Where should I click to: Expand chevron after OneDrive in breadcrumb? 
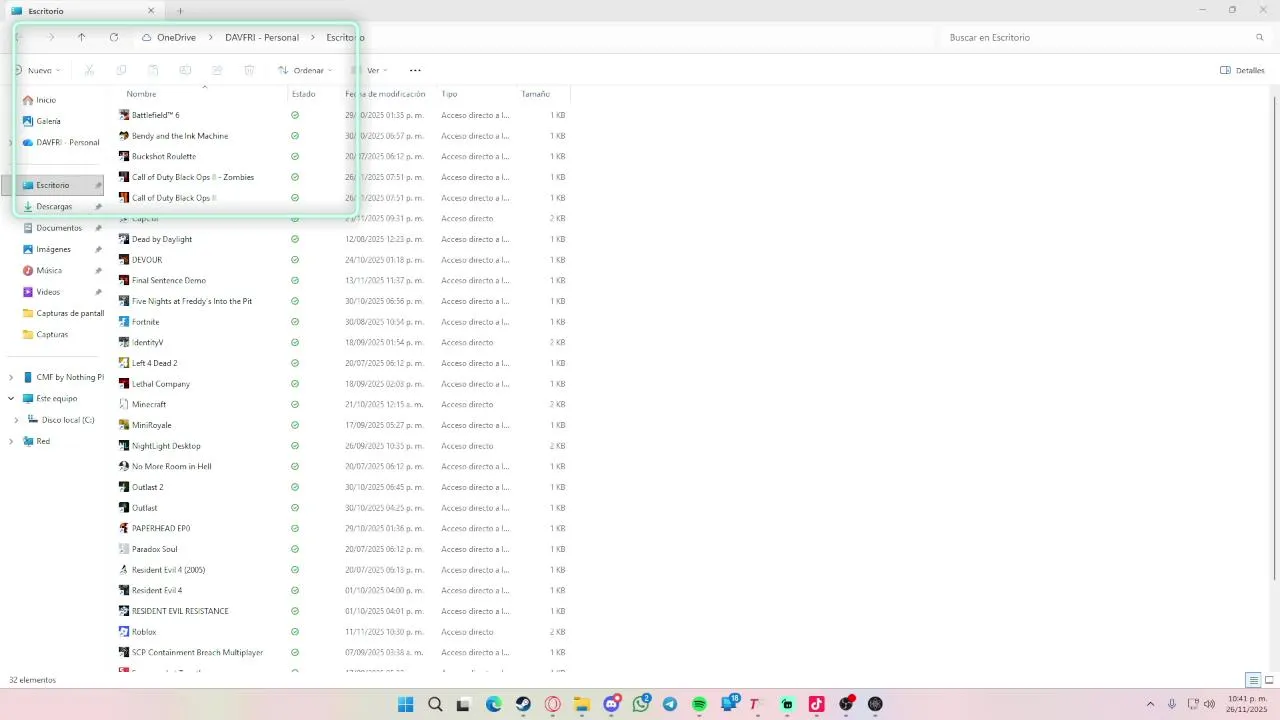point(211,37)
